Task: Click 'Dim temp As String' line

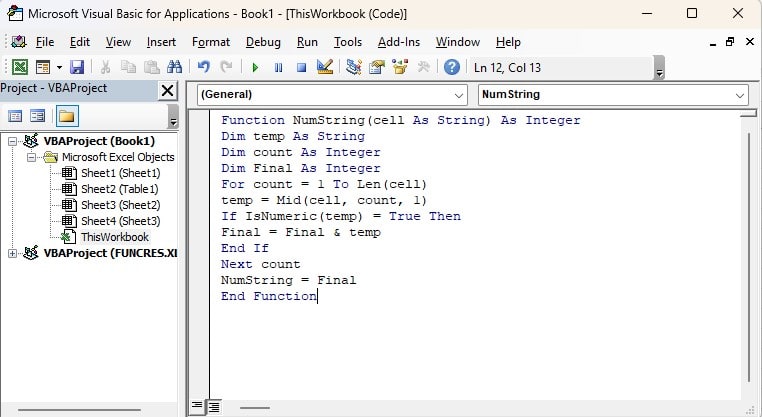Action: coord(293,136)
